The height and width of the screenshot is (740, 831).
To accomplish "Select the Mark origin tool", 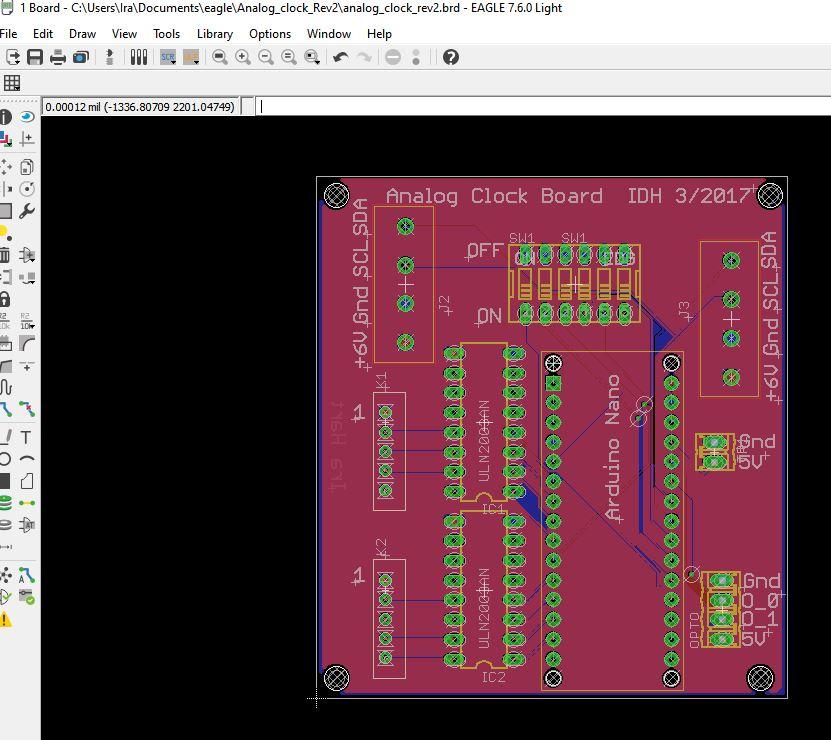I will pos(27,139).
